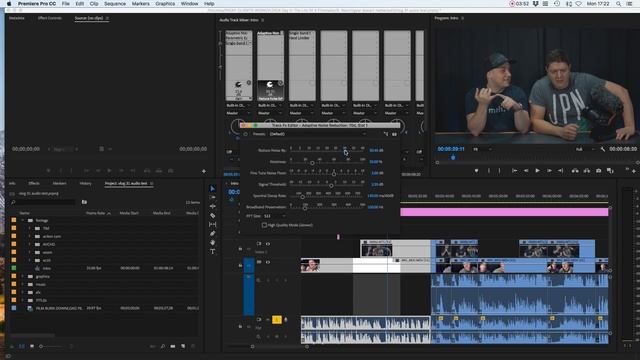
Task: Click Find magnifier at Project panel bottom
Action: pyautogui.click(x=163, y=346)
